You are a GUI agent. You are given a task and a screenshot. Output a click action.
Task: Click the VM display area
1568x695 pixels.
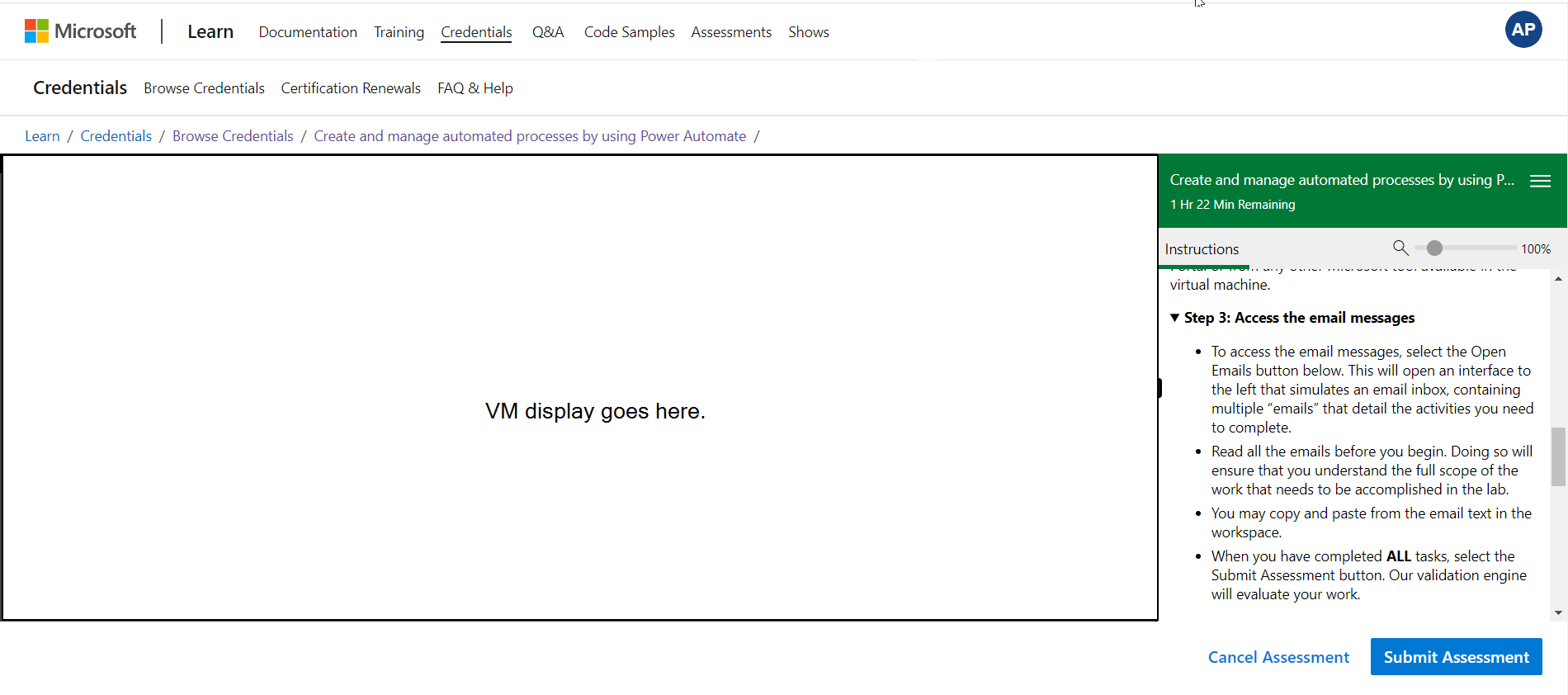pyautogui.click(x=580, y=387)
